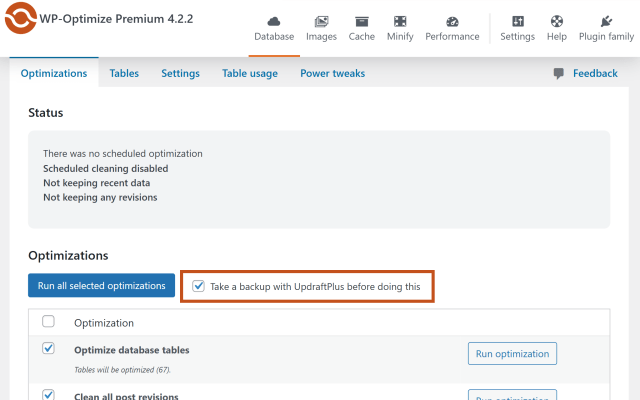Click the Plugin family menu label
The width and height of the screenshot is (640, 400).
click(x=607, y=36)
